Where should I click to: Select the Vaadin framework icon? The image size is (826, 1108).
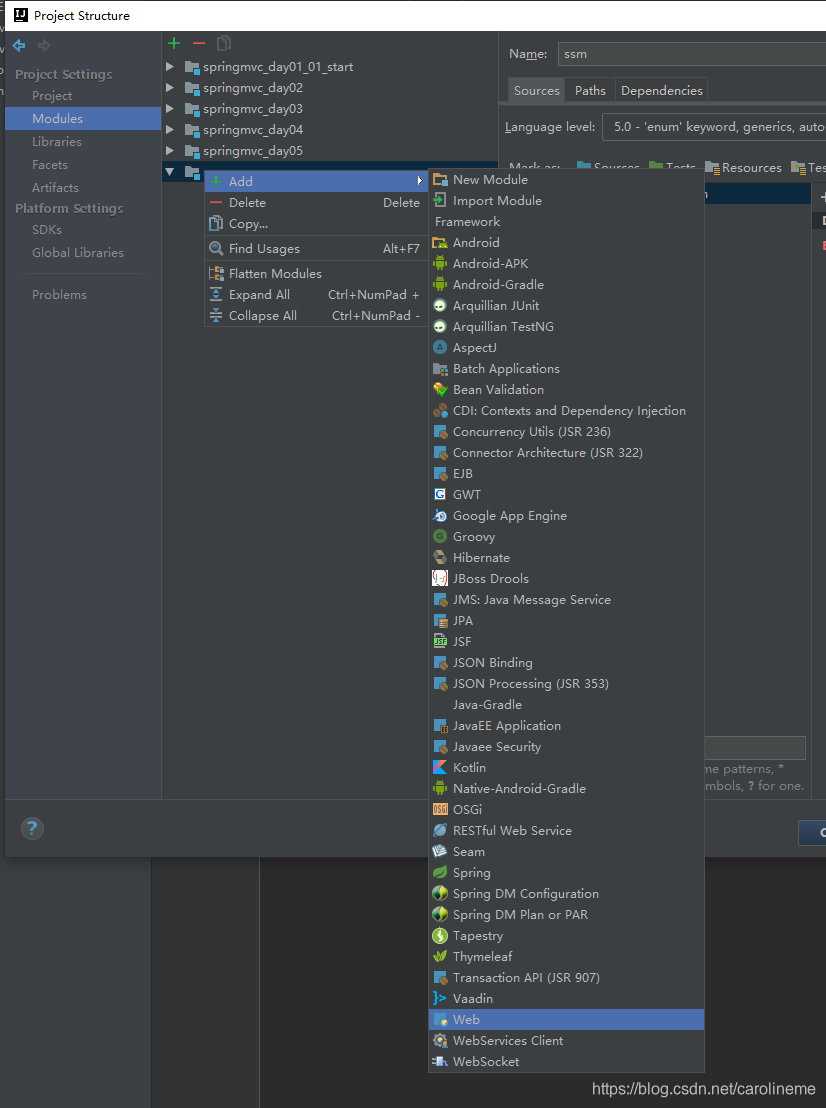439,998
